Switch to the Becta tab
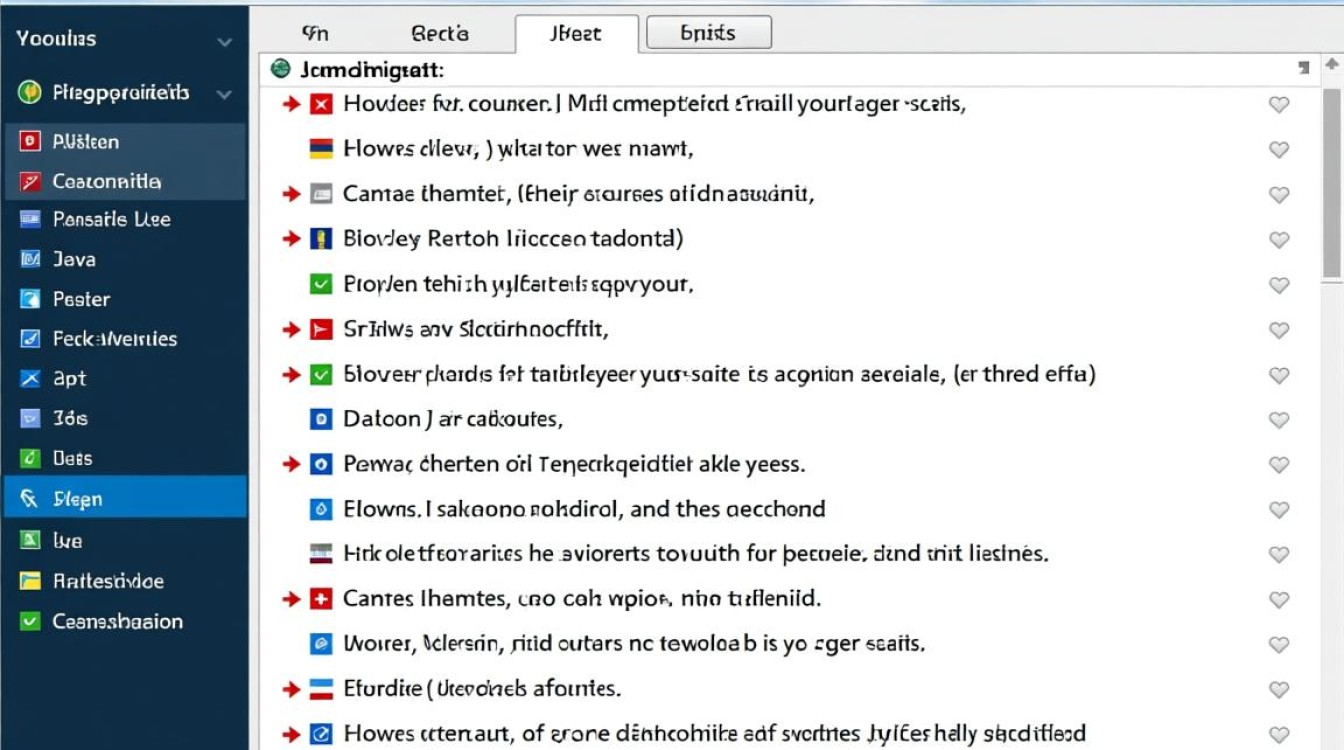Screen dimensions: 1344x750 pos(440,33)
